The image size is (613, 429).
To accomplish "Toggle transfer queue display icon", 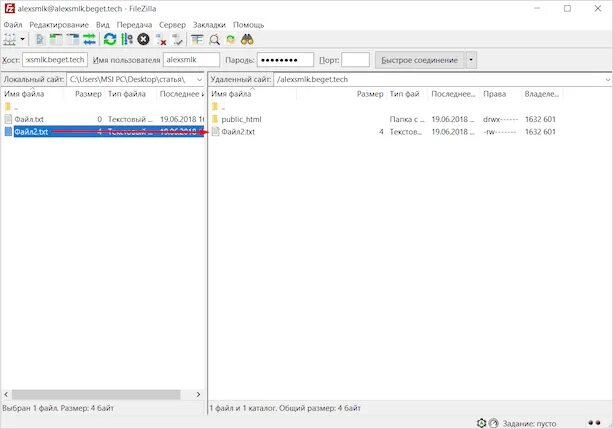I will click(x=89, y=39).
